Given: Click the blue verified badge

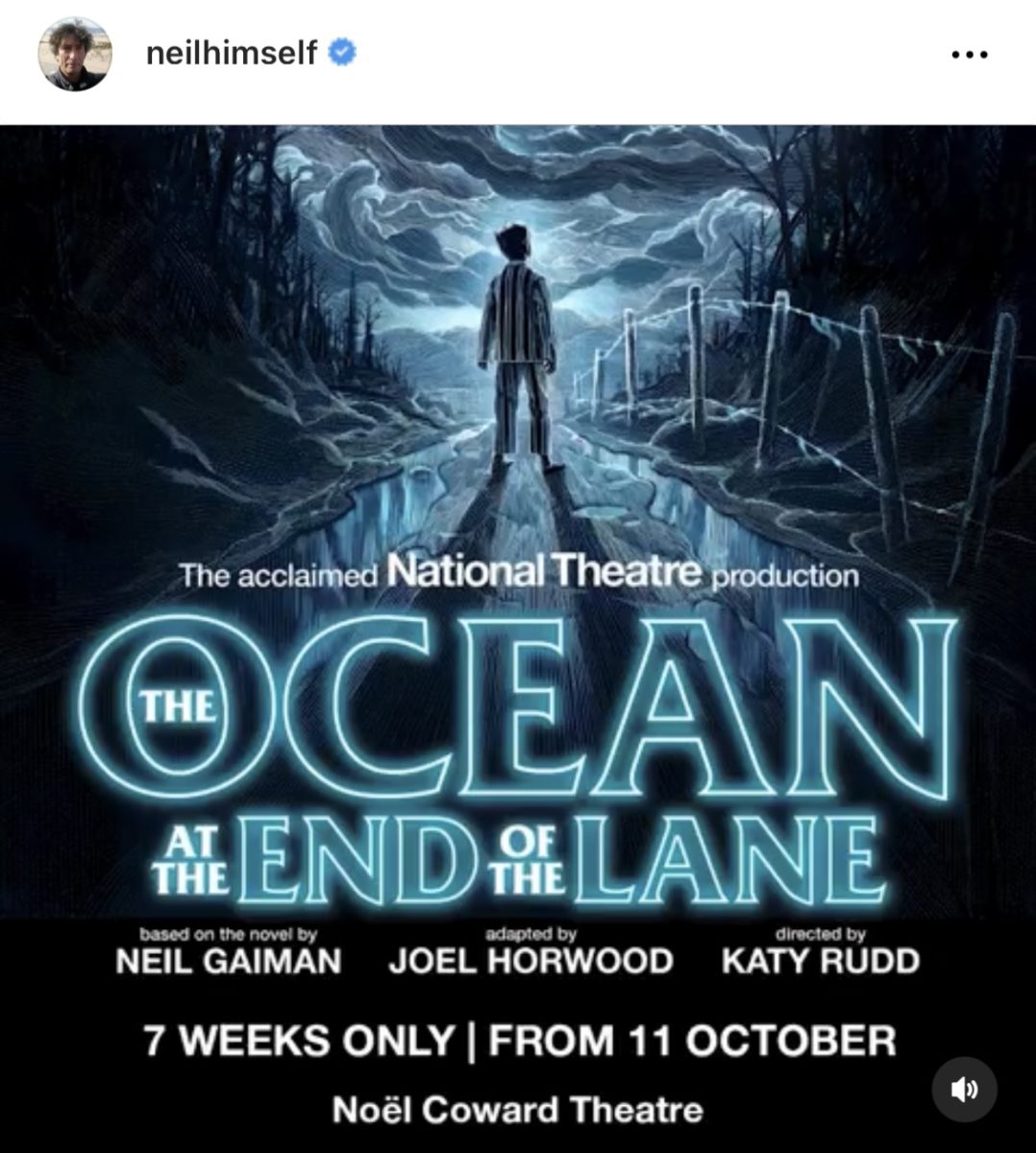Looking at the screenshot, I should pos(342,53).
